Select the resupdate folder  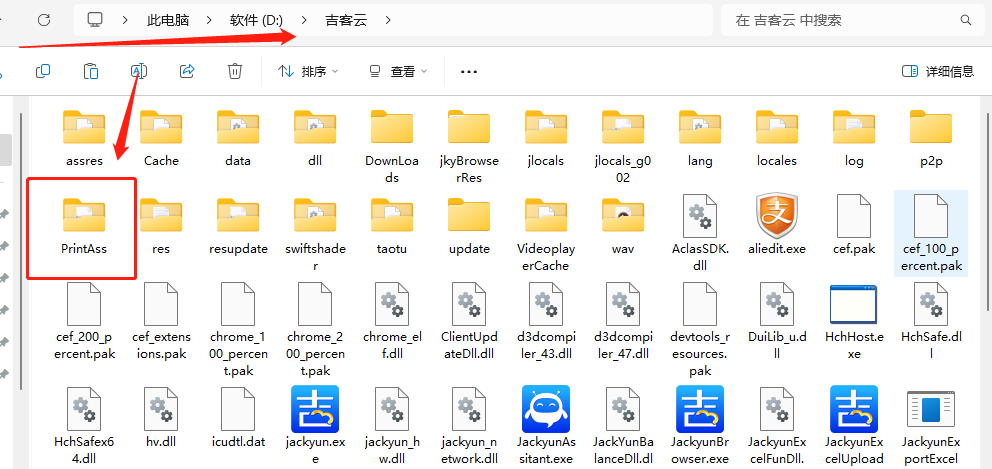238,226
